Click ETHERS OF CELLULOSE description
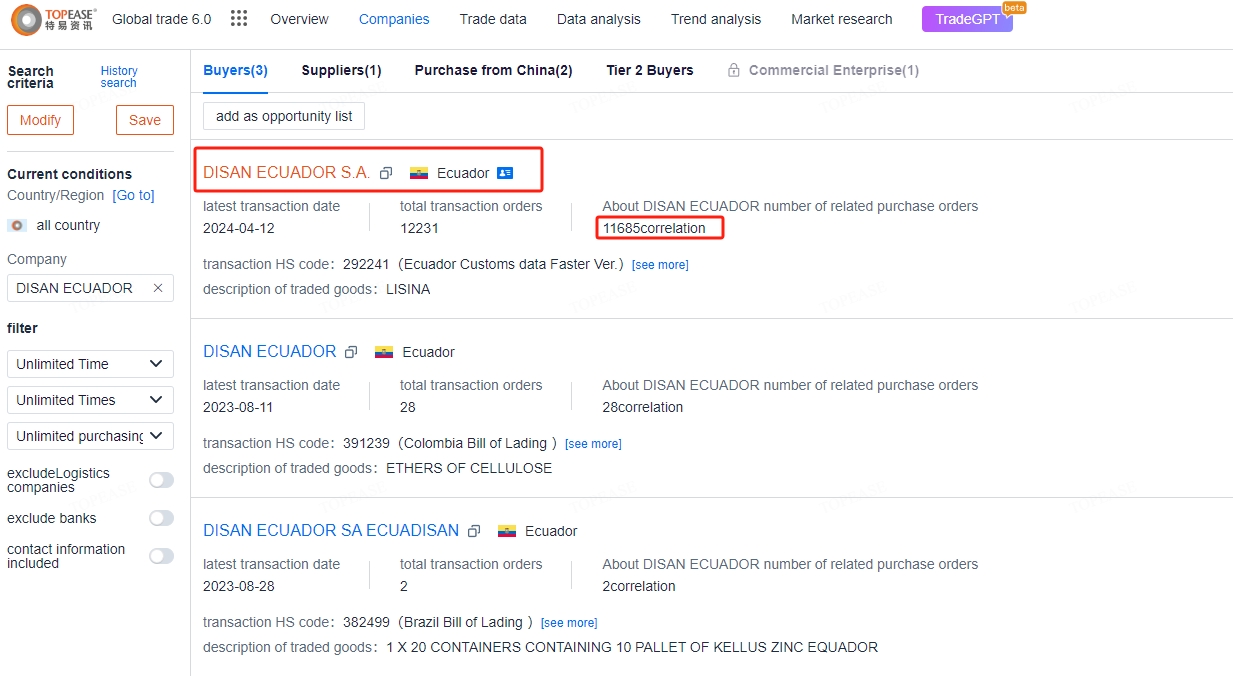 coord(469,468)
